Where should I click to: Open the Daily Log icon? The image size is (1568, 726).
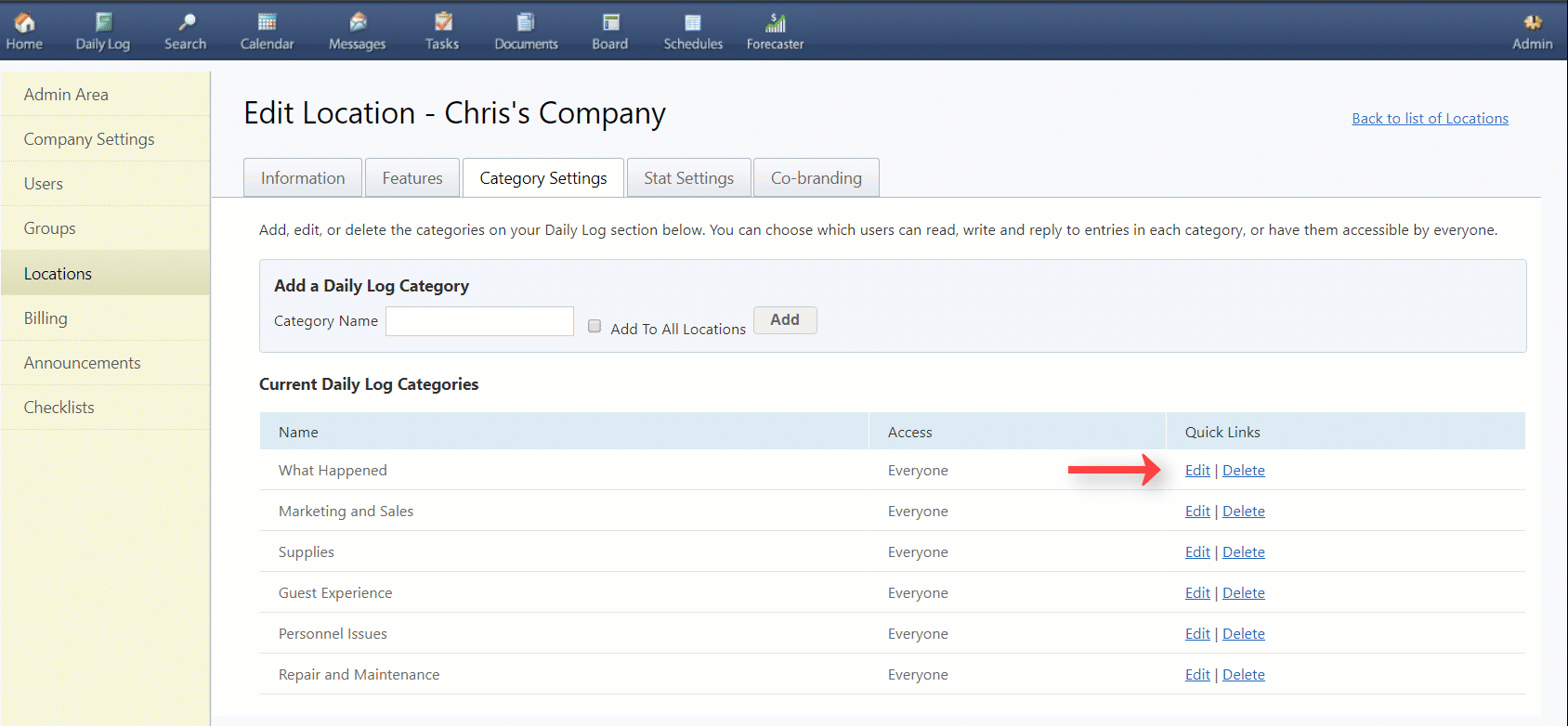[103, 22]
